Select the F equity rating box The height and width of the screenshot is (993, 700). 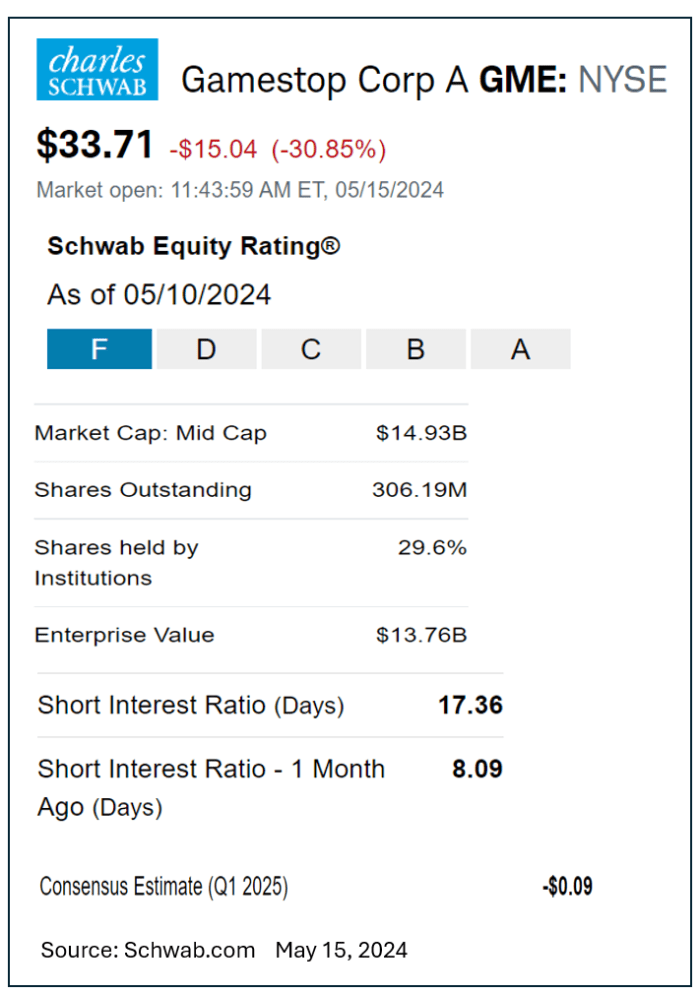tap(99, 349)
